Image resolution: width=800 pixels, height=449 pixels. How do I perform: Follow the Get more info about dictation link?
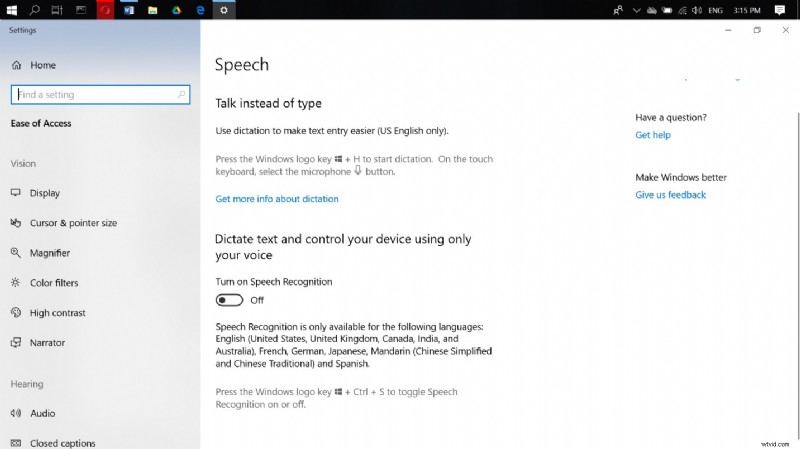(x=277, y=199)
